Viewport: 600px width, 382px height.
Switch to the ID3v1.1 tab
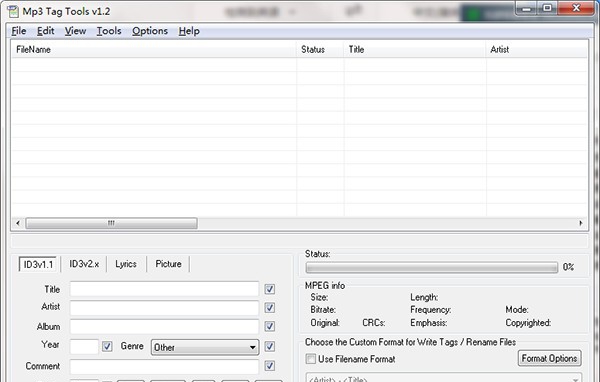point(38,264)
